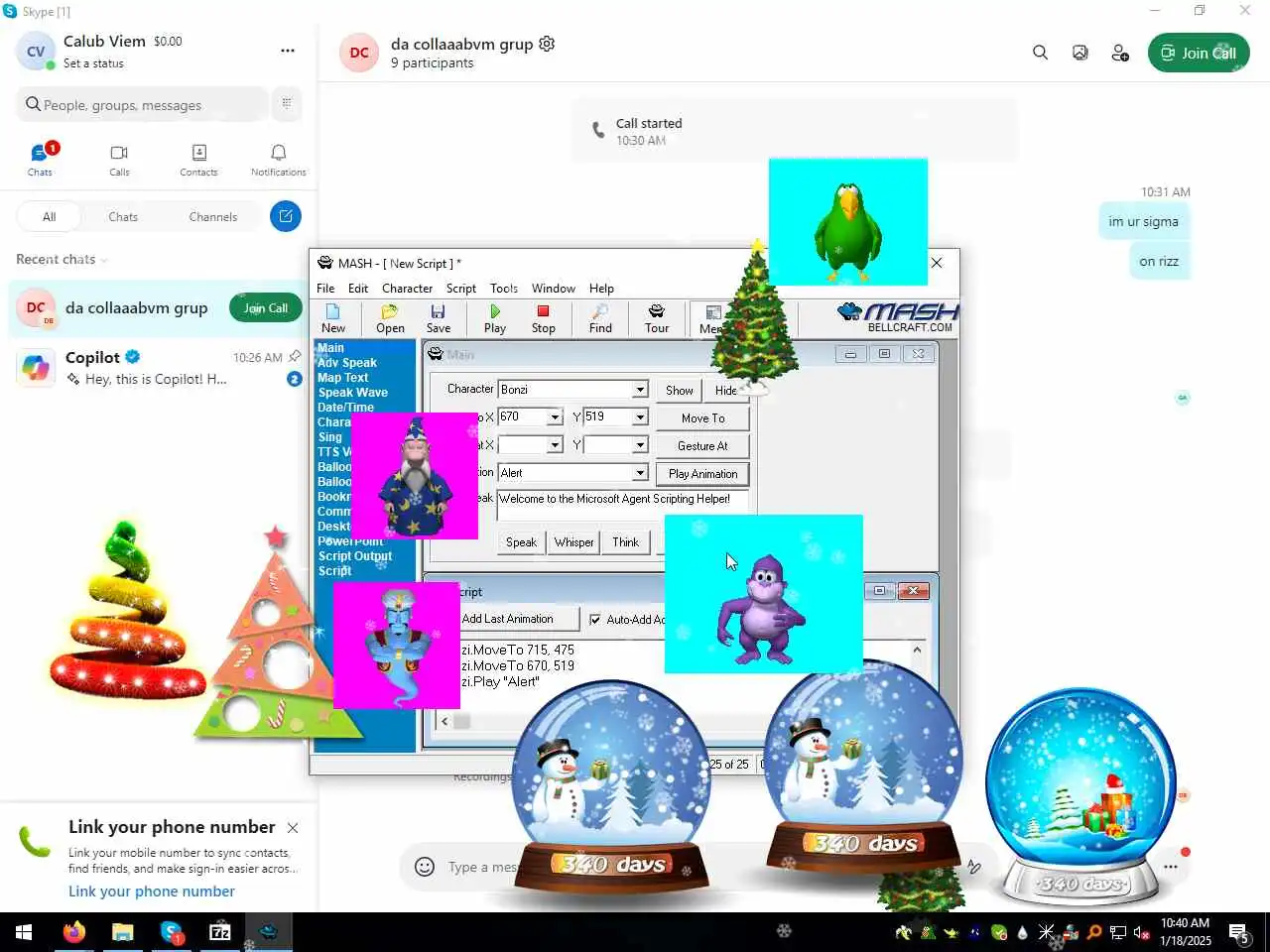Expand the Gesture At Y dropdown

640,445
